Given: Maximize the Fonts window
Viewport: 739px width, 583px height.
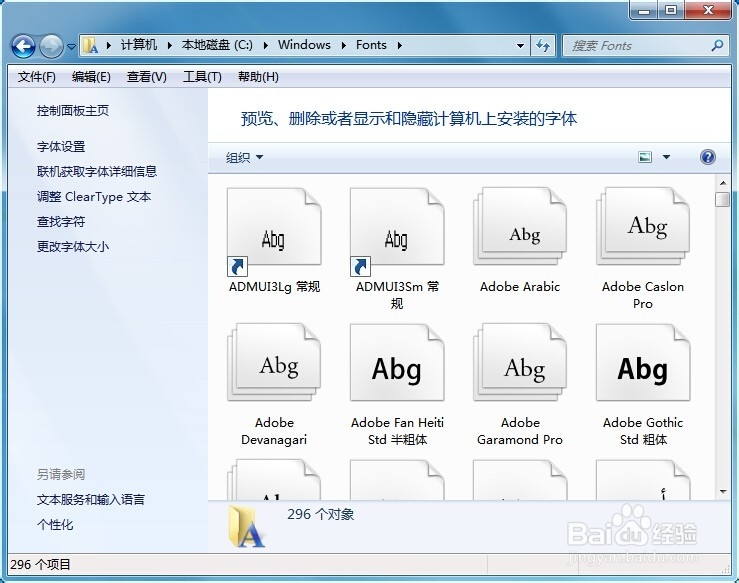Looking at the screenshot, I should point(671,10).
